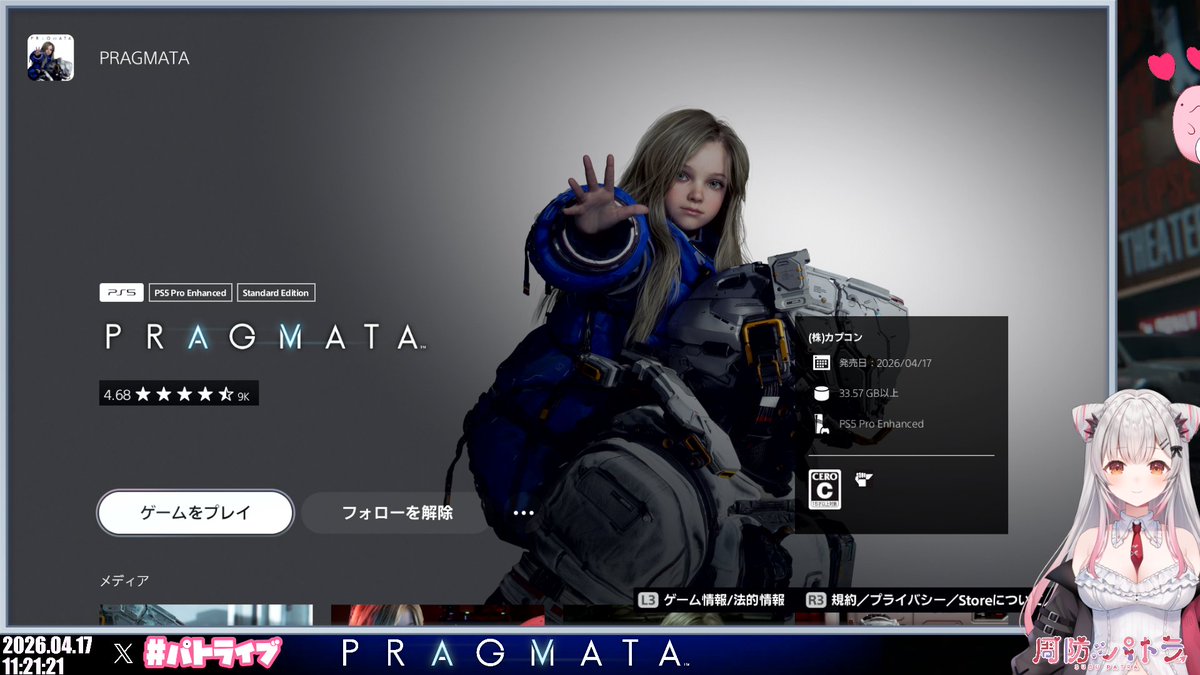The image size is (1200, 675).
Task: Click the PS5 console icon in info panel
Action: (x=821, y=424)
